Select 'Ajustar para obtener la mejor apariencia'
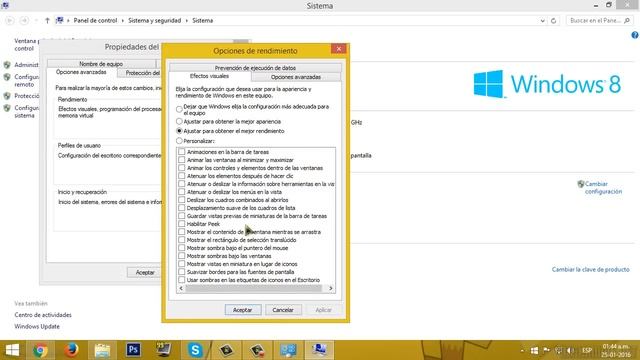640x360 pixels. pyautogui.click(x=179, y=121)
